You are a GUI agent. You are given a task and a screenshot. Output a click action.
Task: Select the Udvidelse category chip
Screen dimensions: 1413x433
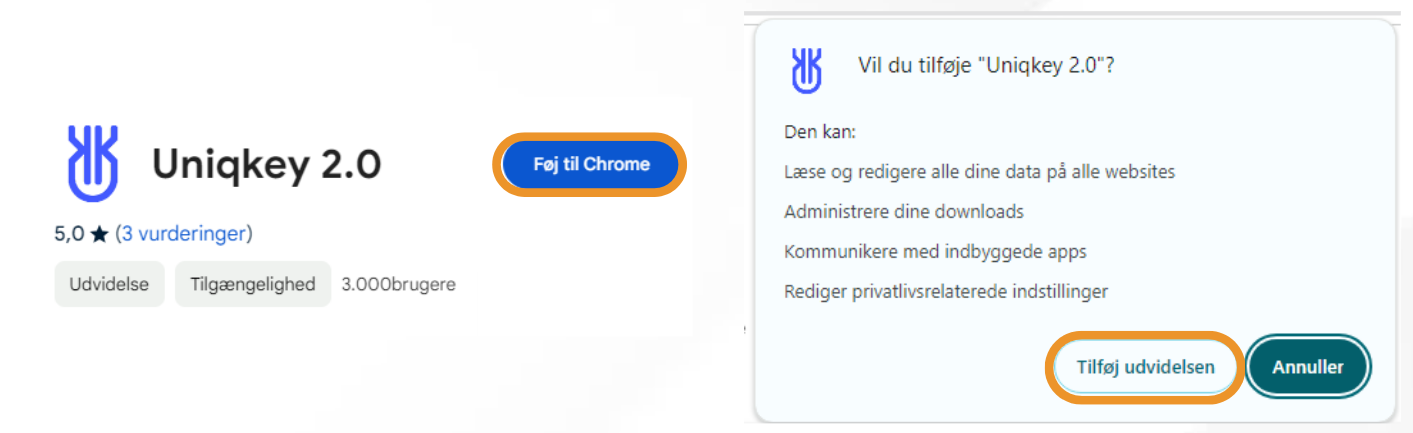pos(109,284)
